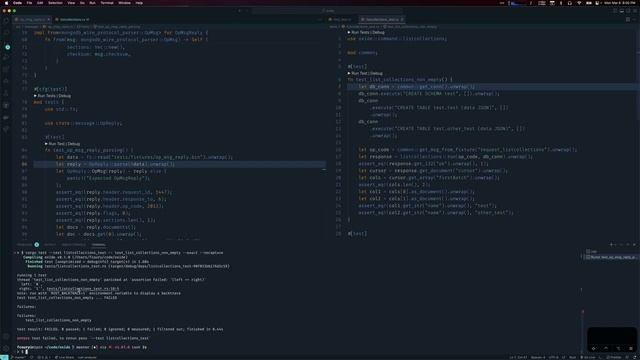This screenshot has height=360, width=640.
Task: Open the Terminal menu in menu bar
Action: coord(107,3)
